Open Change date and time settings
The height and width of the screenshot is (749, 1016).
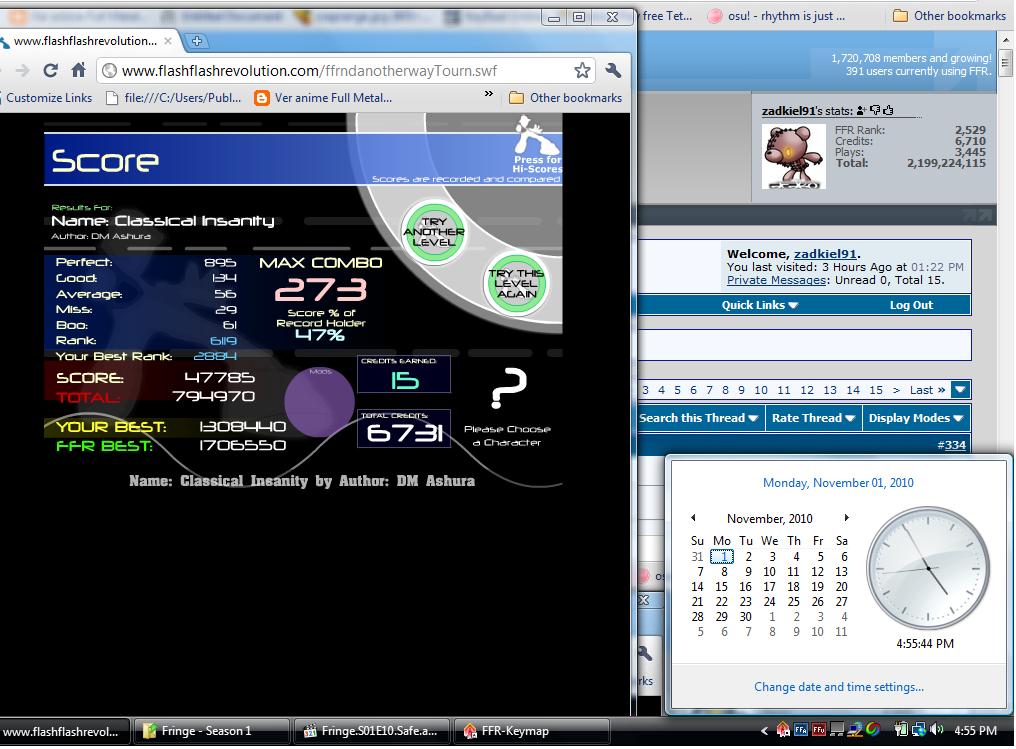pyautogui.click(x=838, y=687)
